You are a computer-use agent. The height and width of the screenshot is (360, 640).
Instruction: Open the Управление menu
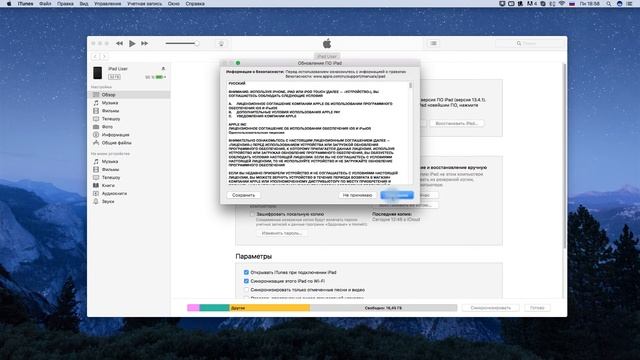click(108, 4)
